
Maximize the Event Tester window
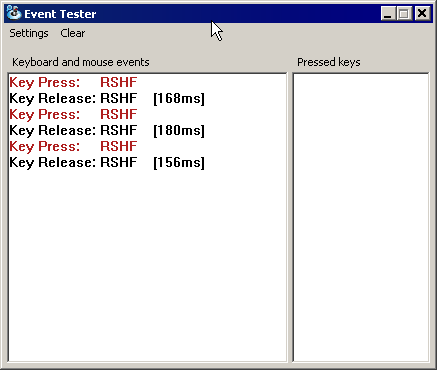click(x=404, y=14)
